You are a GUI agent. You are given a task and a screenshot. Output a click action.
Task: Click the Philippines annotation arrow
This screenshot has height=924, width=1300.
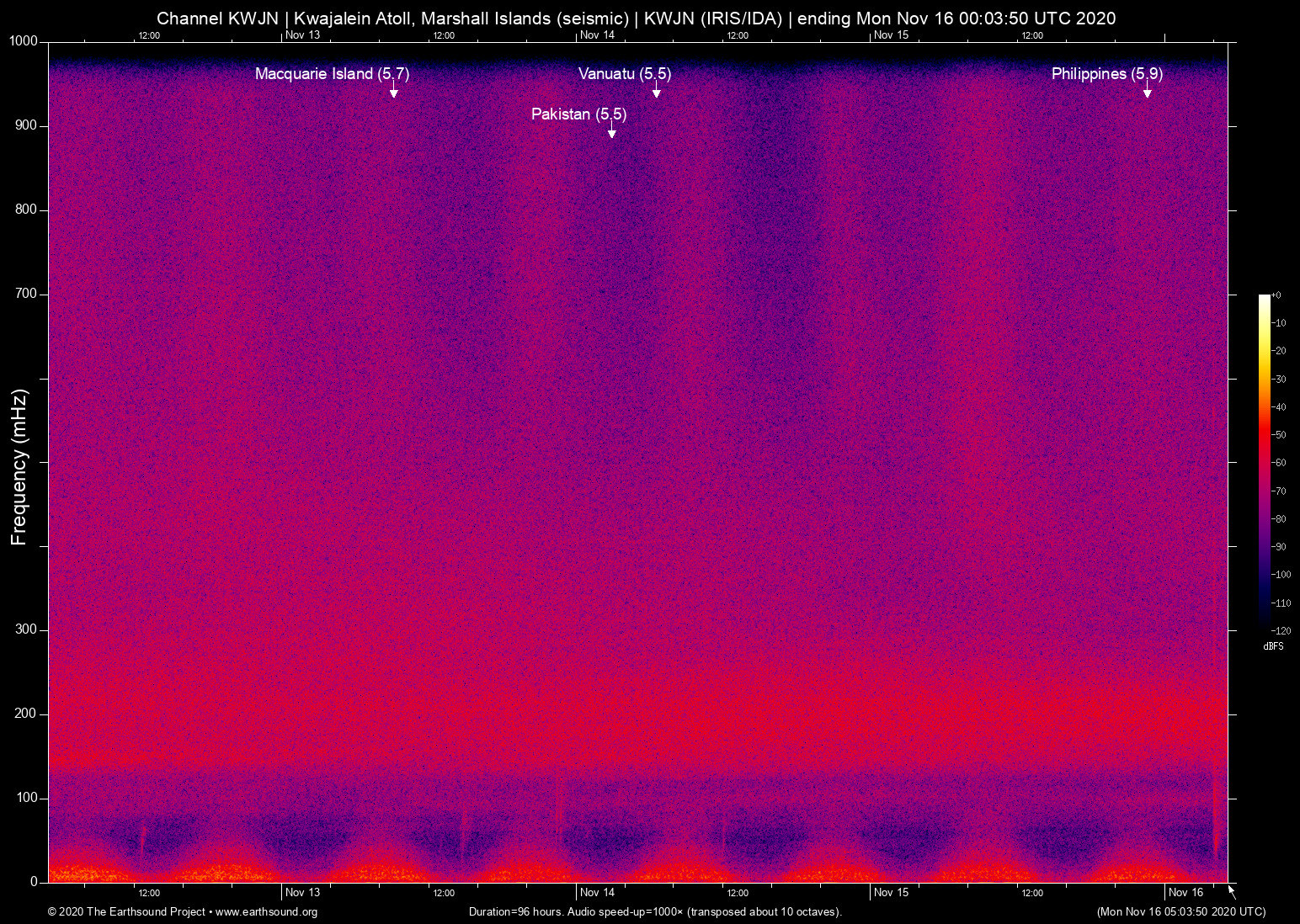click(1148, 93)
